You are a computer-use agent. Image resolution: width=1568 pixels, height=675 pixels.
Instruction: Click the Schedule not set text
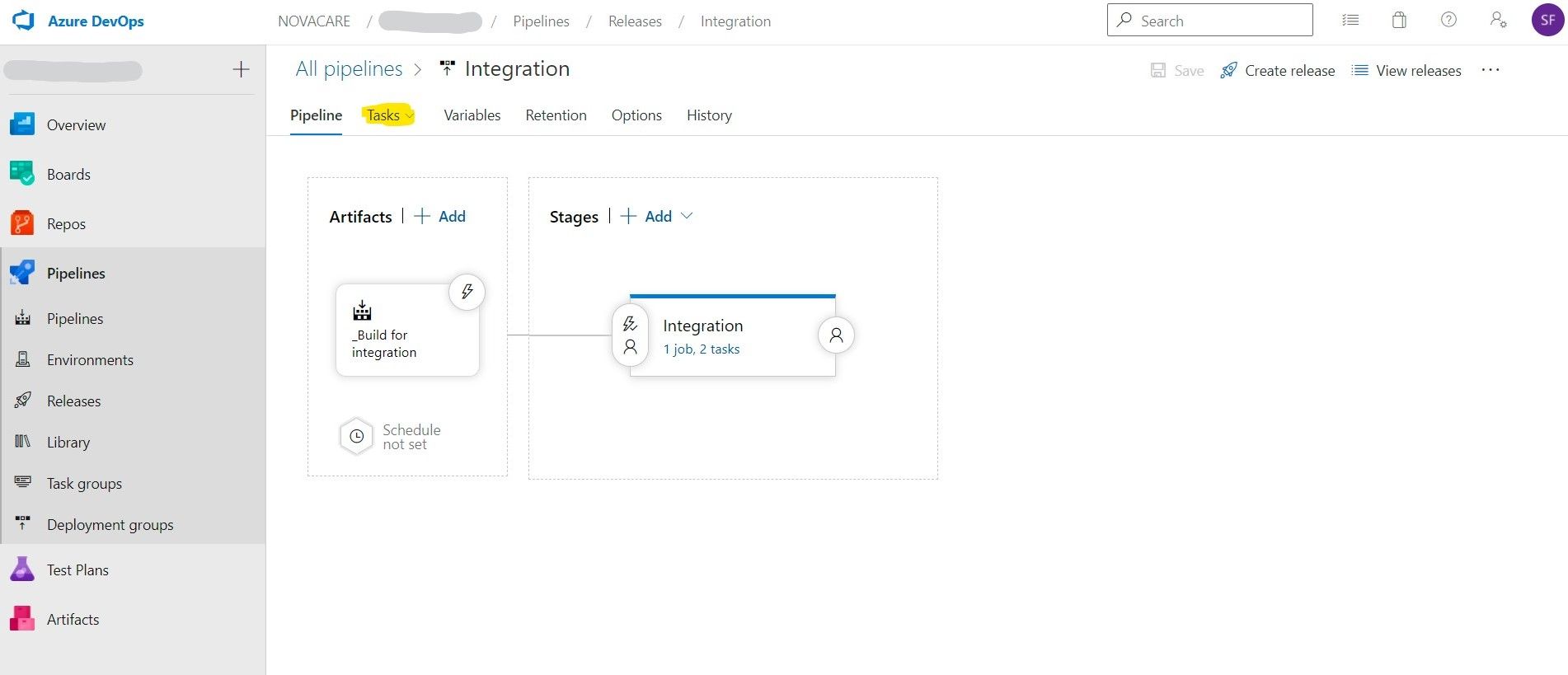[411, 437]
